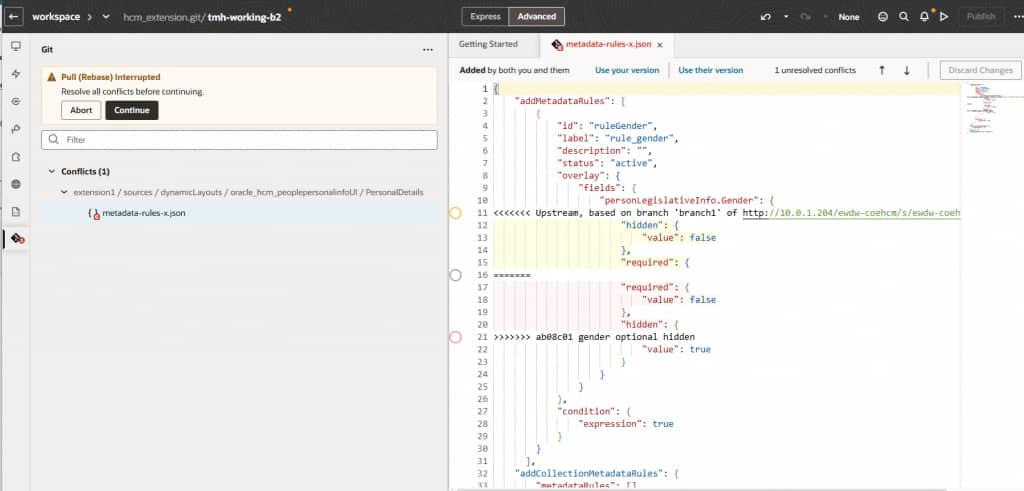Screen dimensions: 1024x491
Task: Click the 'Pull (Rebase) Interrupted' heading
Action: click(111, 77)
